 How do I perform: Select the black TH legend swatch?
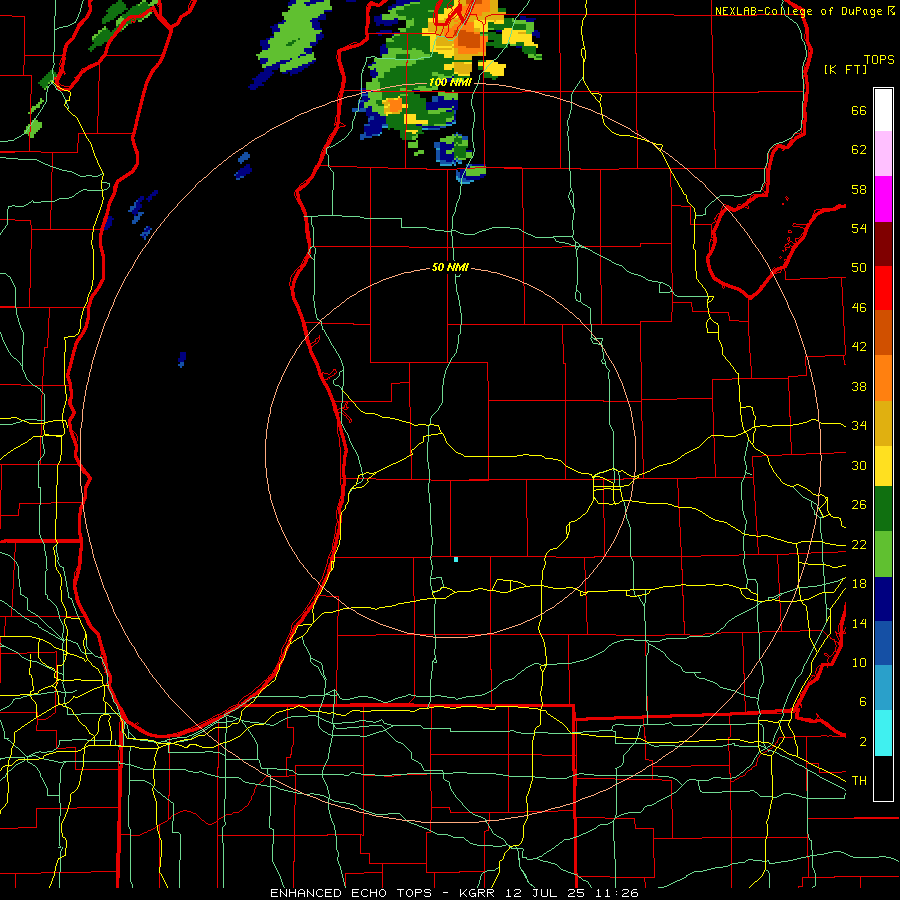click(883, 778)
